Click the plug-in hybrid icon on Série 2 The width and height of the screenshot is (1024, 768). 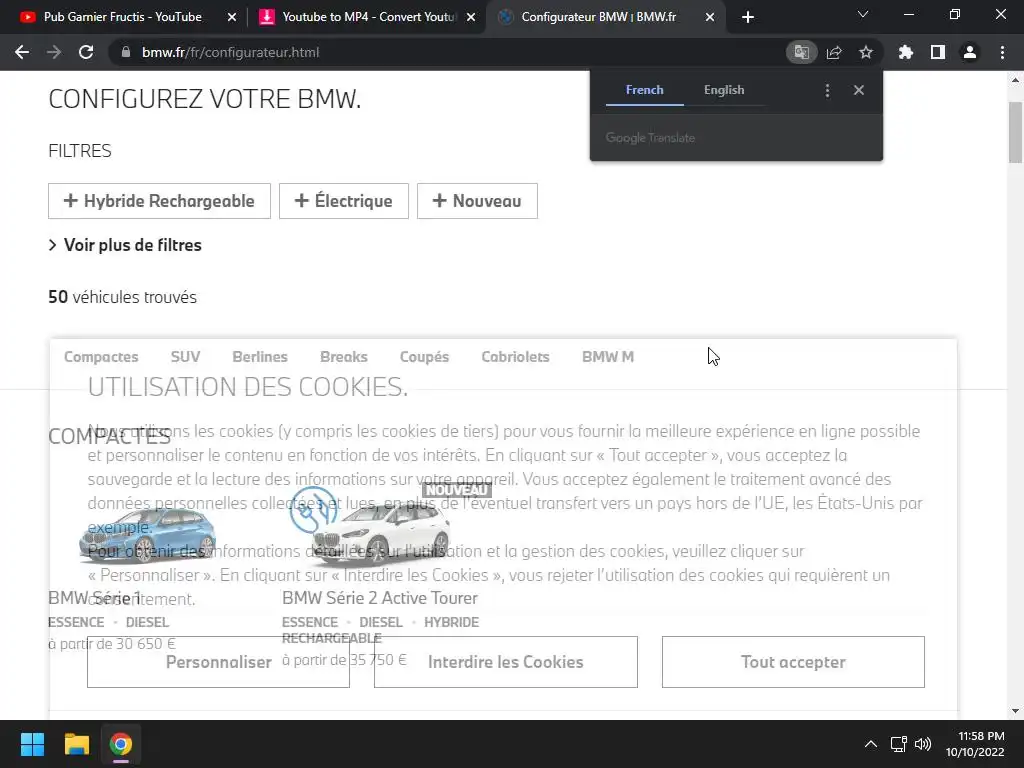[x=313, y=510]
